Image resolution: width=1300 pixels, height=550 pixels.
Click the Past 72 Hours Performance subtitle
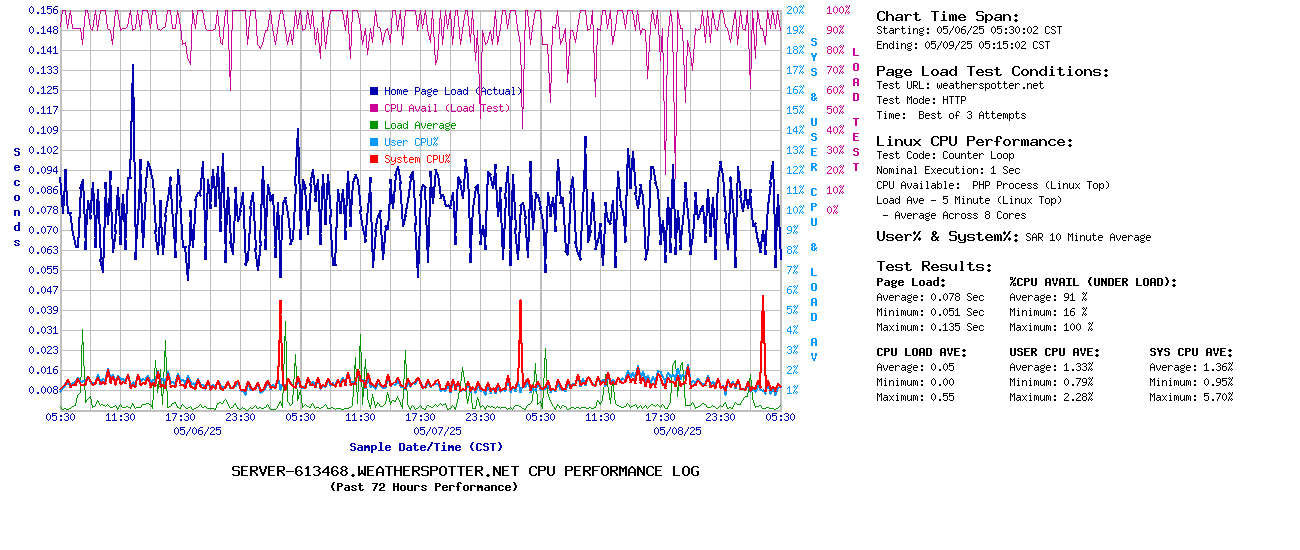click(424, 487)
